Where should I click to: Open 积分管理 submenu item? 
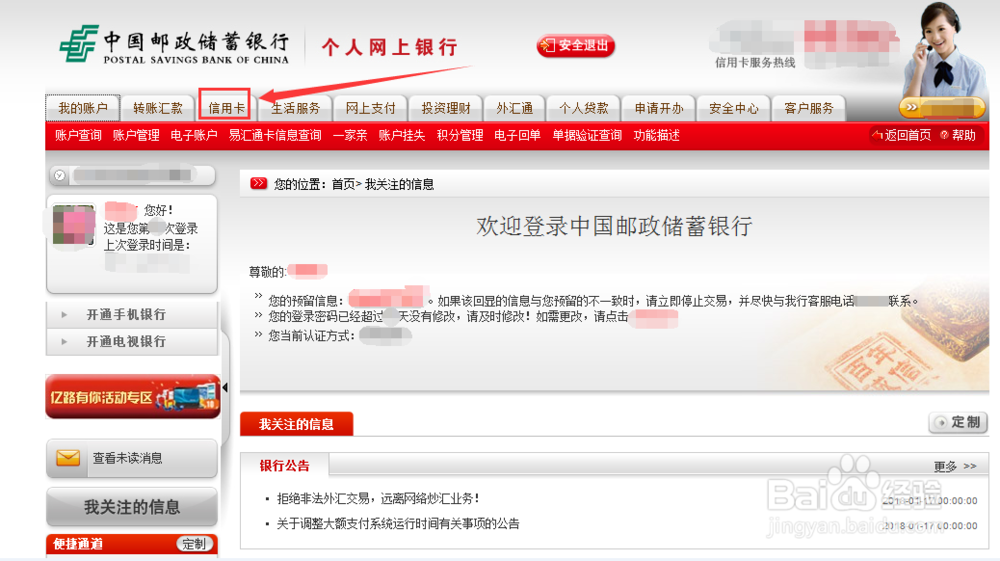point(460,135)
